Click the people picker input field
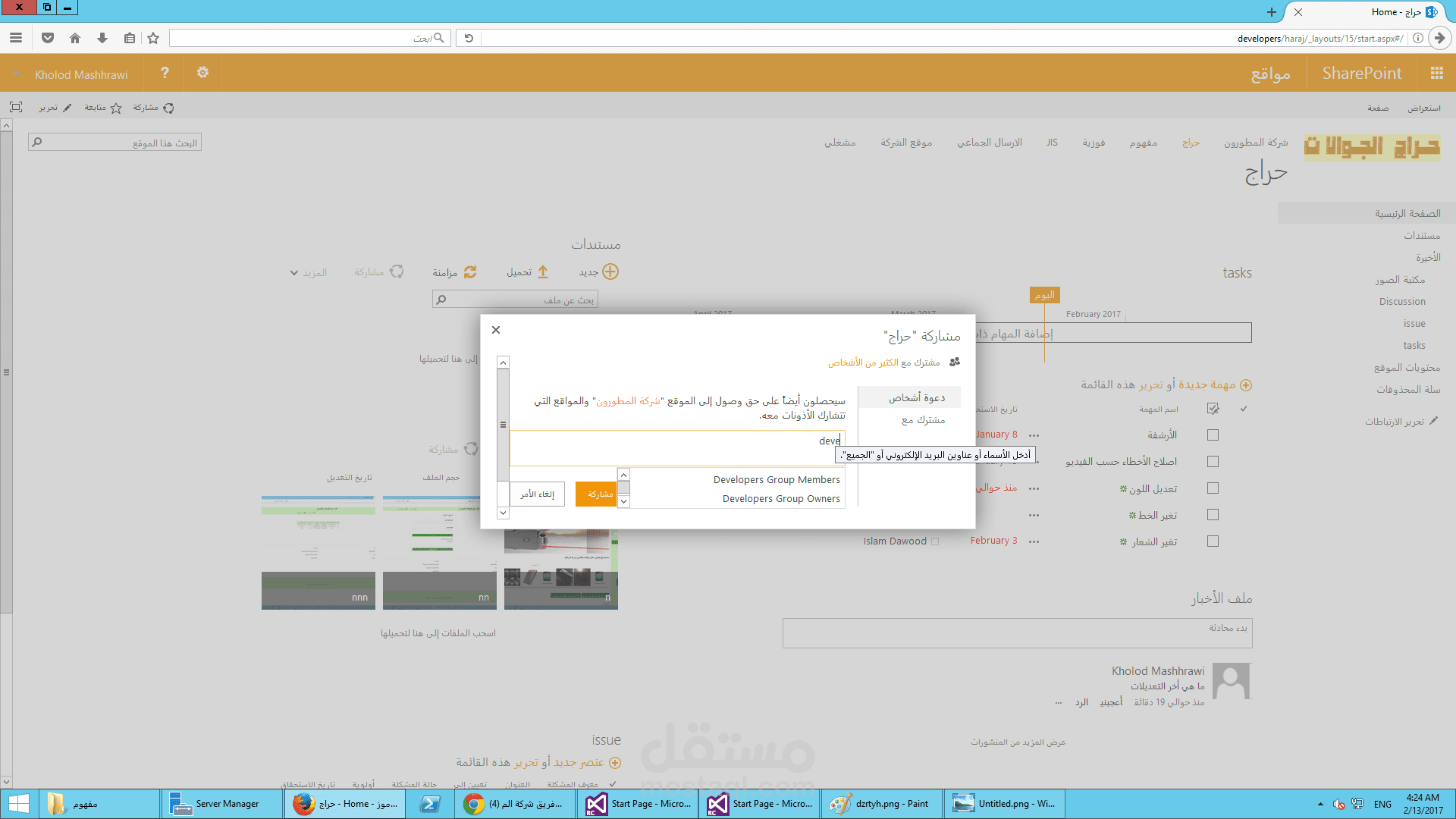Screen dimensions: 1456x819 click(x=667, y=448)
